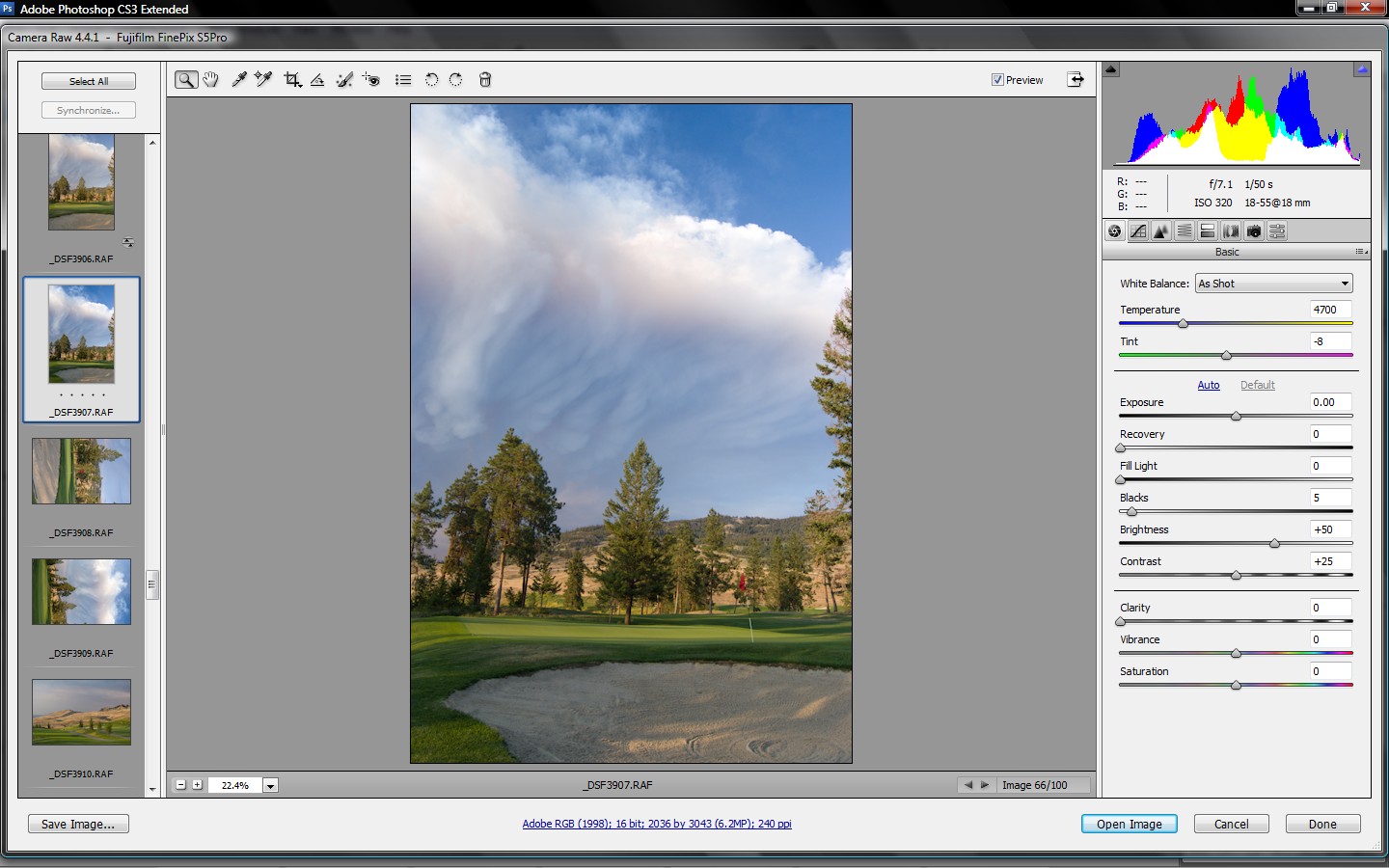
Task: Click filmstrip scrollbar down arrow
Action: [x=152, y=790]
